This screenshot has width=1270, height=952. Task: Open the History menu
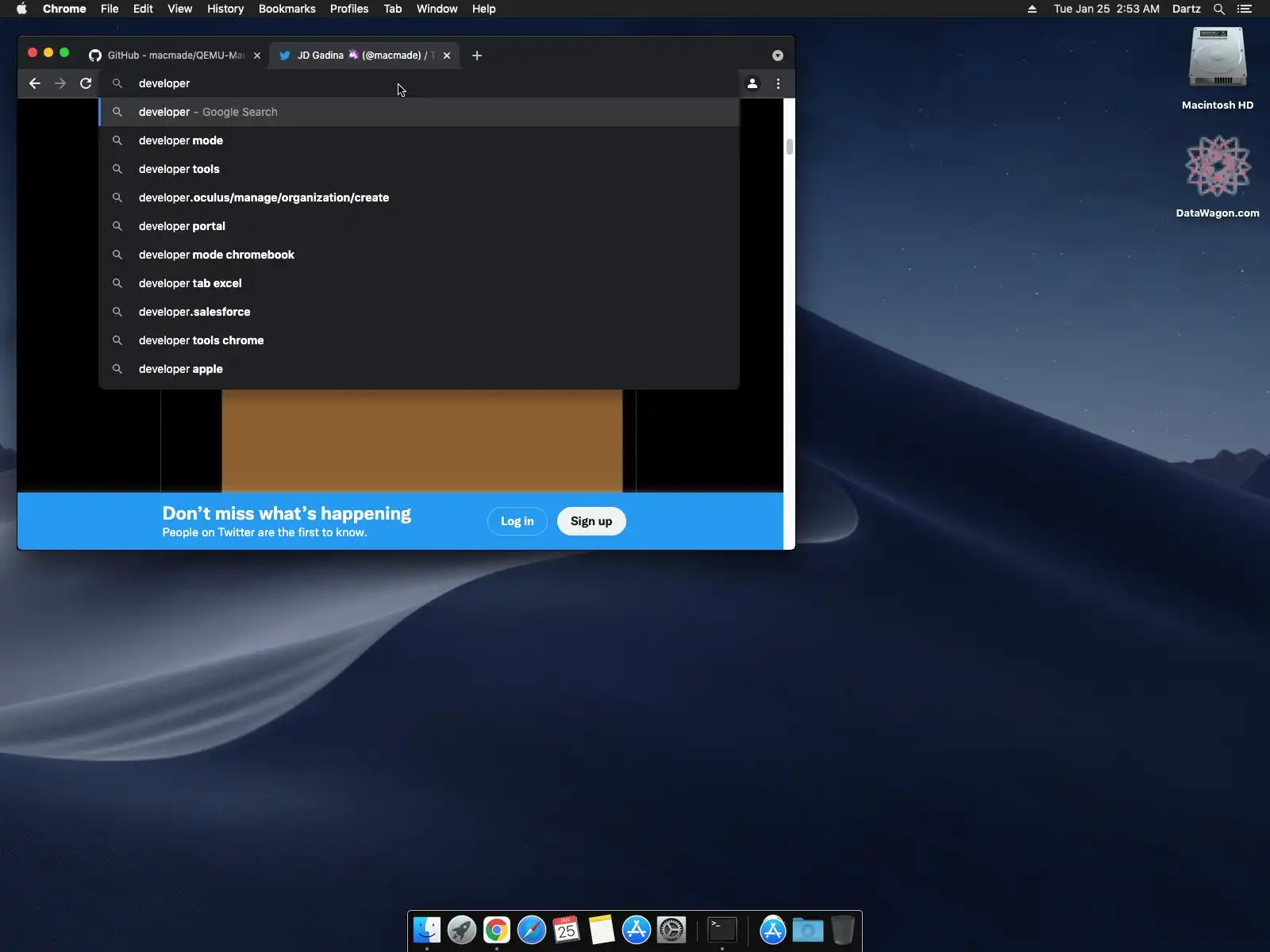point(225,9)
